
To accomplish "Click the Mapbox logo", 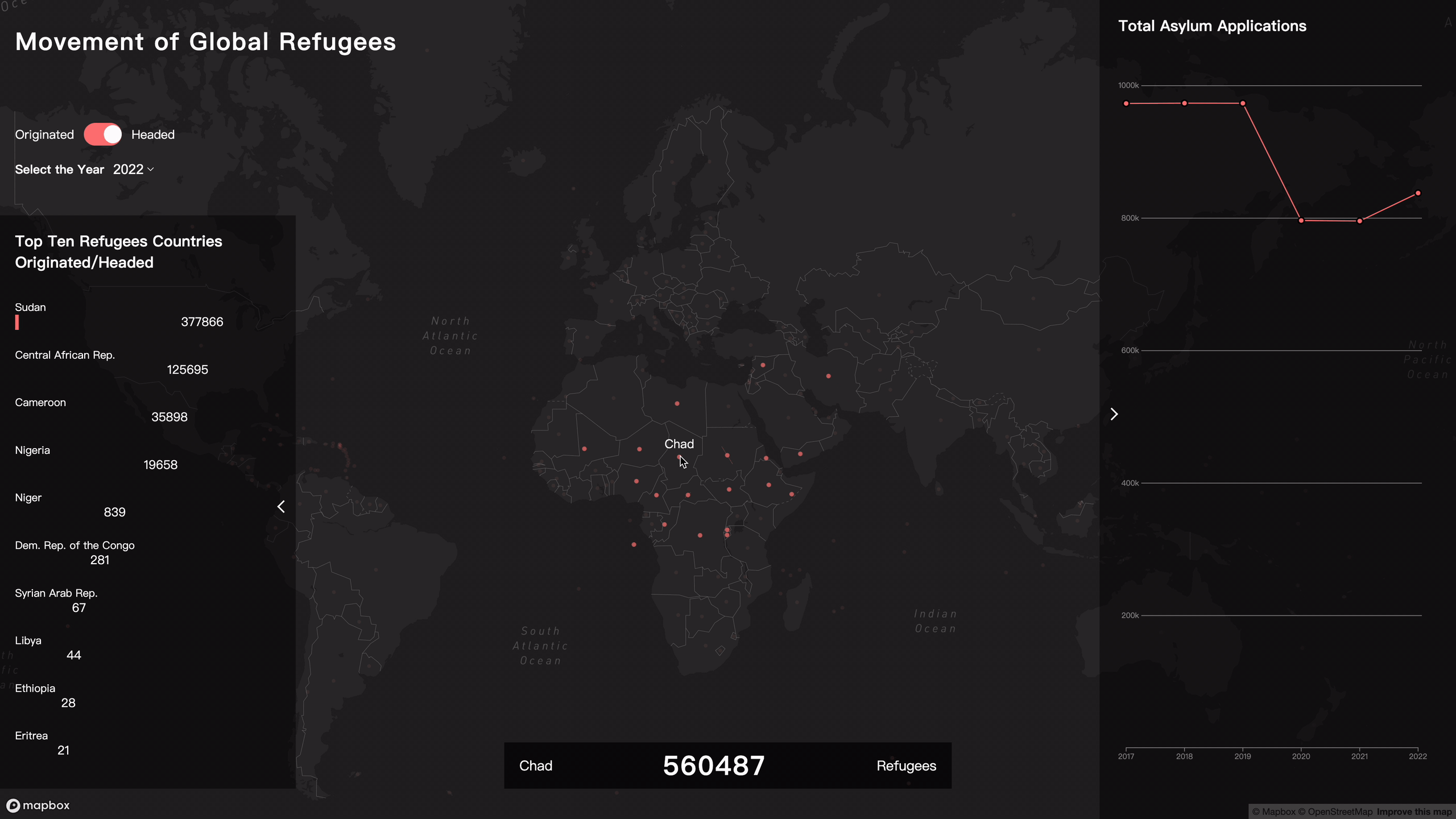I will pos(38,805).
